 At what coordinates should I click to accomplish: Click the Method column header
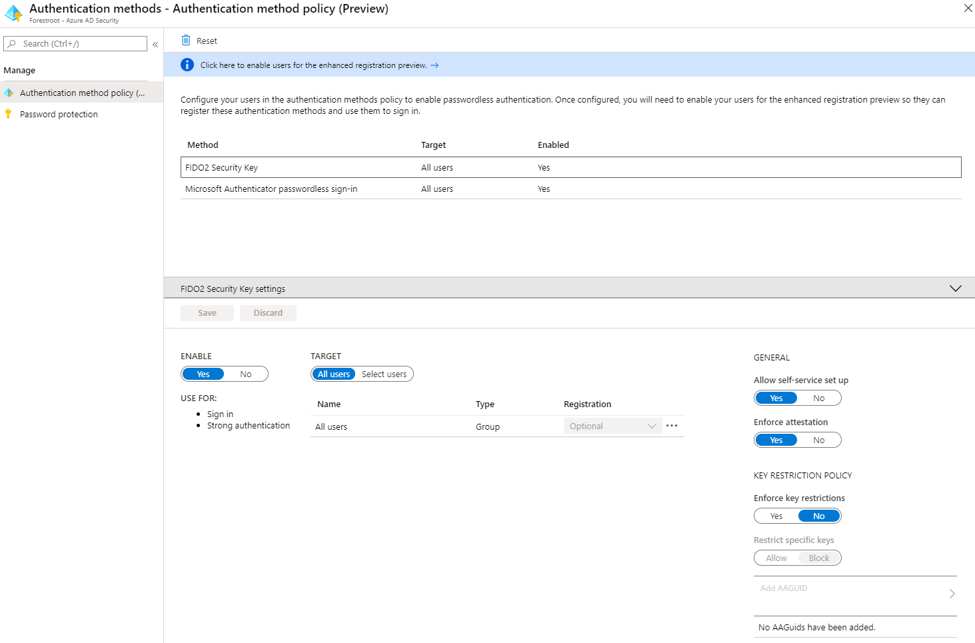(x=203, y=145)
